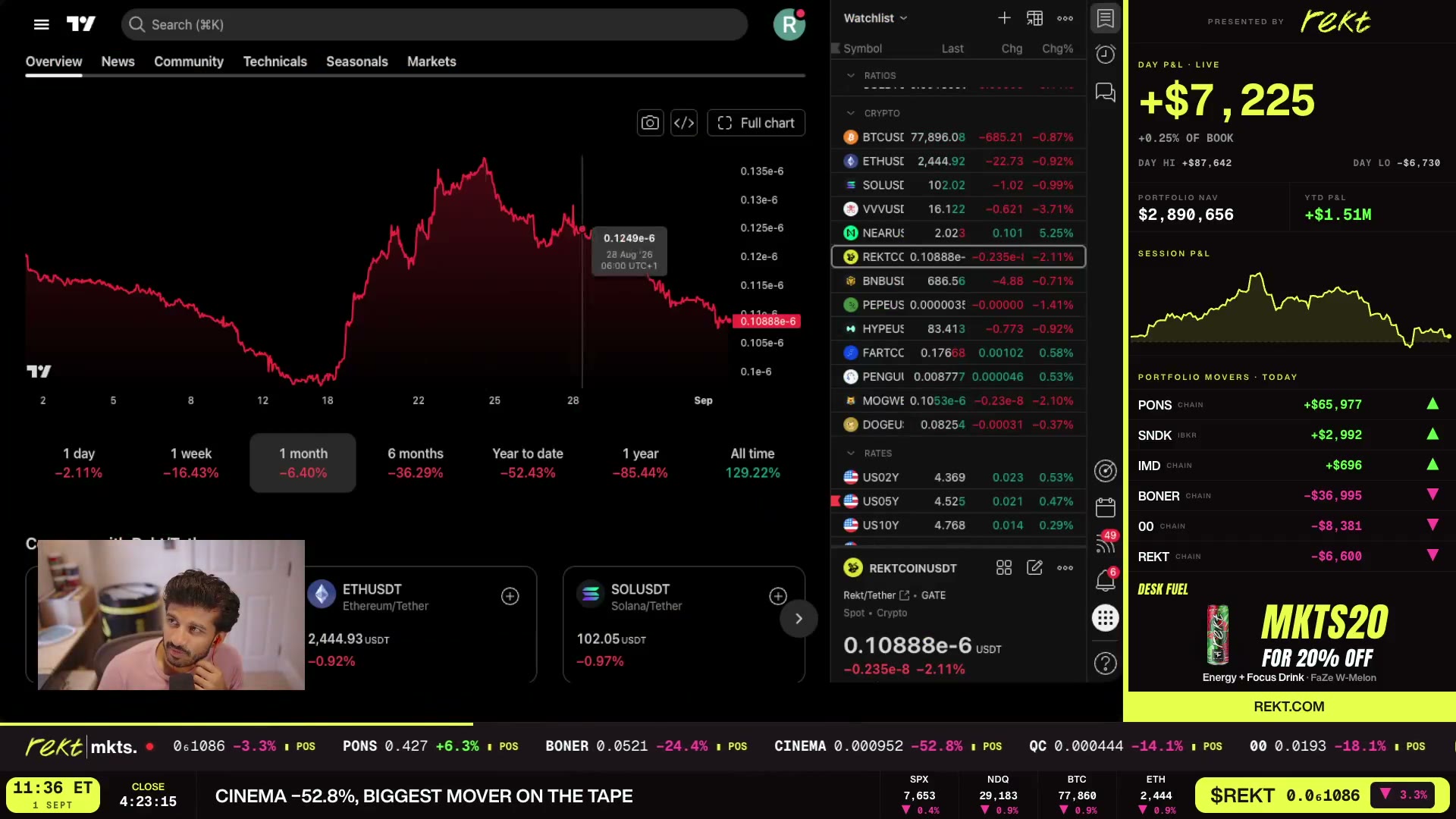1456x819 pixels.
Task: Open the edit note icon for REKTCOINUSDT
Action: pos(1034,568)
